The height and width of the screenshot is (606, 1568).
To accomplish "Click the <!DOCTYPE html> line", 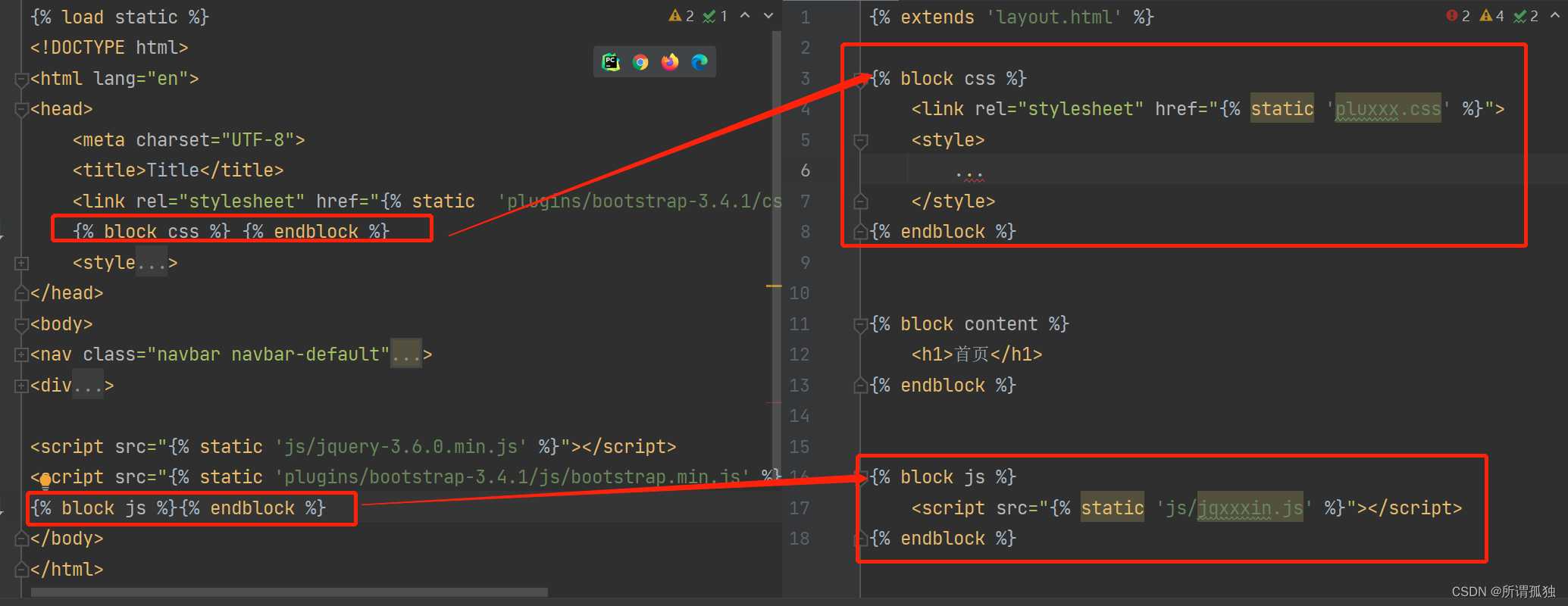I will (109, 48).
